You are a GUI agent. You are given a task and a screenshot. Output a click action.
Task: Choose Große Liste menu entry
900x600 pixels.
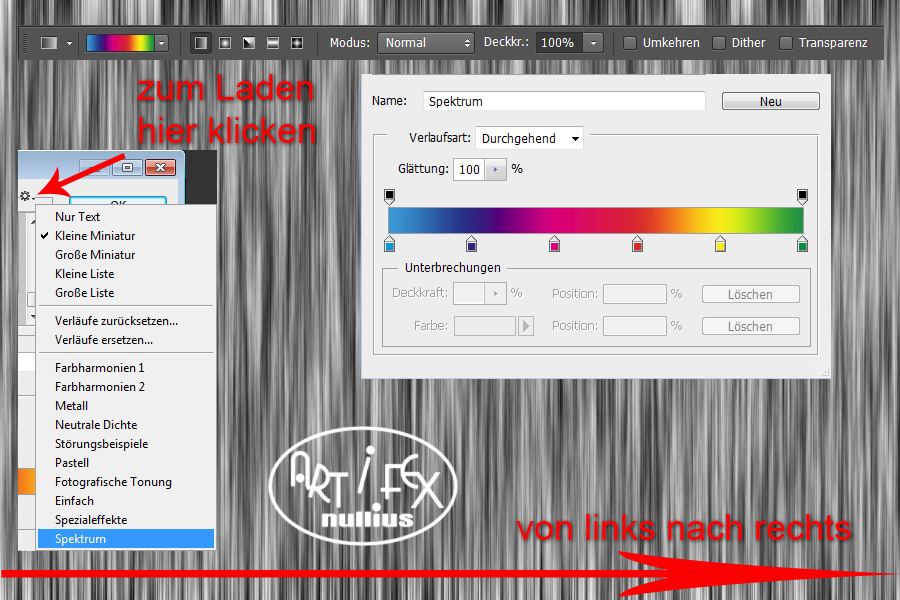pyautogui.click(x=126, y=292)
